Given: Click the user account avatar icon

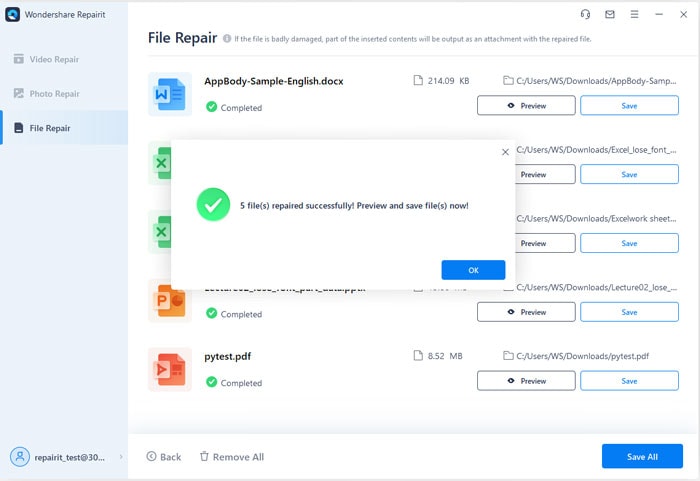Looking at the screenshot, I should (20, 456).
